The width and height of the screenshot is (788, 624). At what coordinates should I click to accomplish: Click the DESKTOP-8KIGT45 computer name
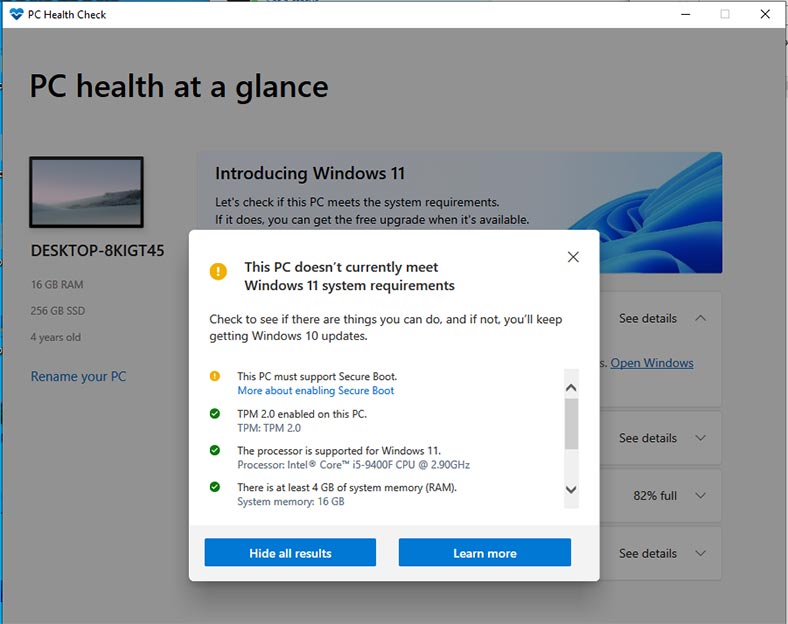97,250
